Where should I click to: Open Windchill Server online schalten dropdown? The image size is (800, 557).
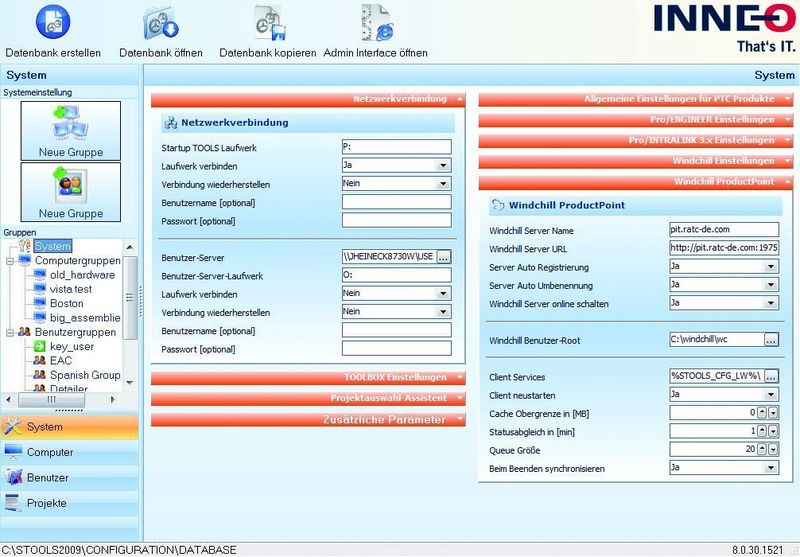click(770, 303)
